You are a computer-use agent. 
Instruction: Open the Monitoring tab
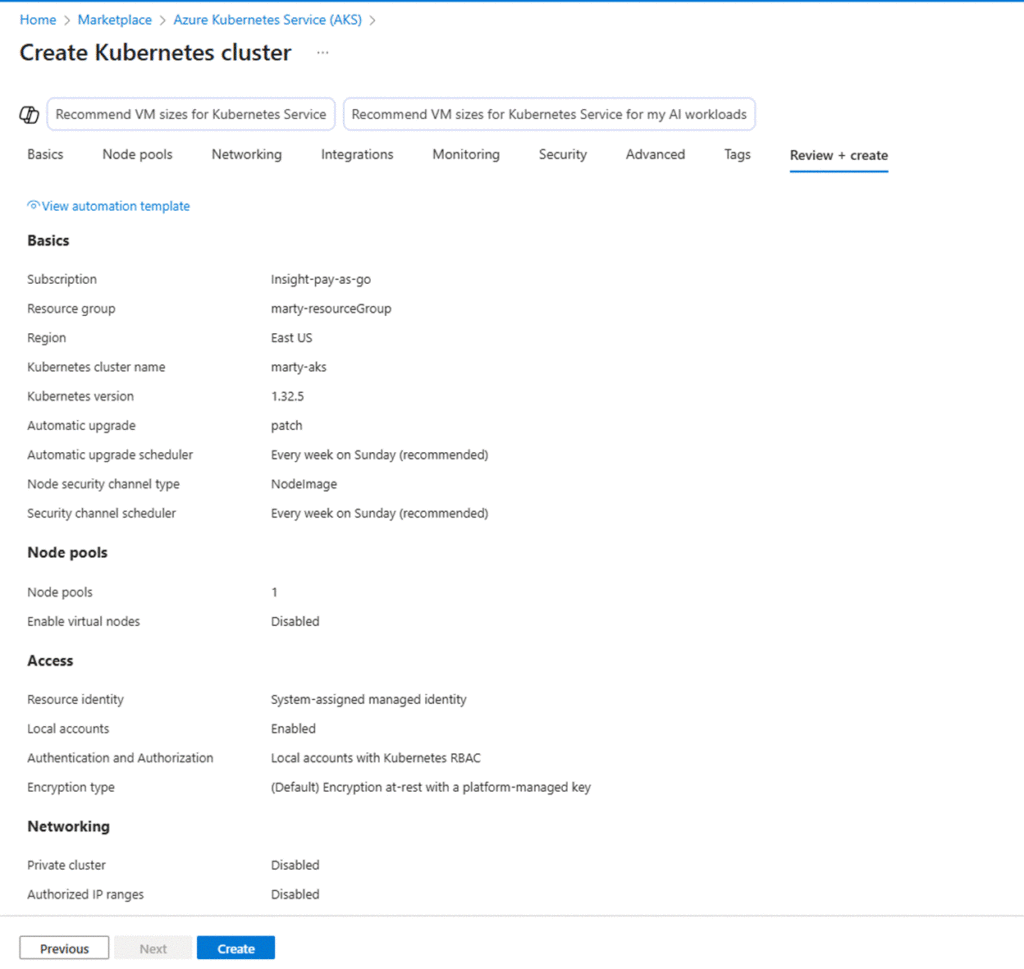[466, 155]
